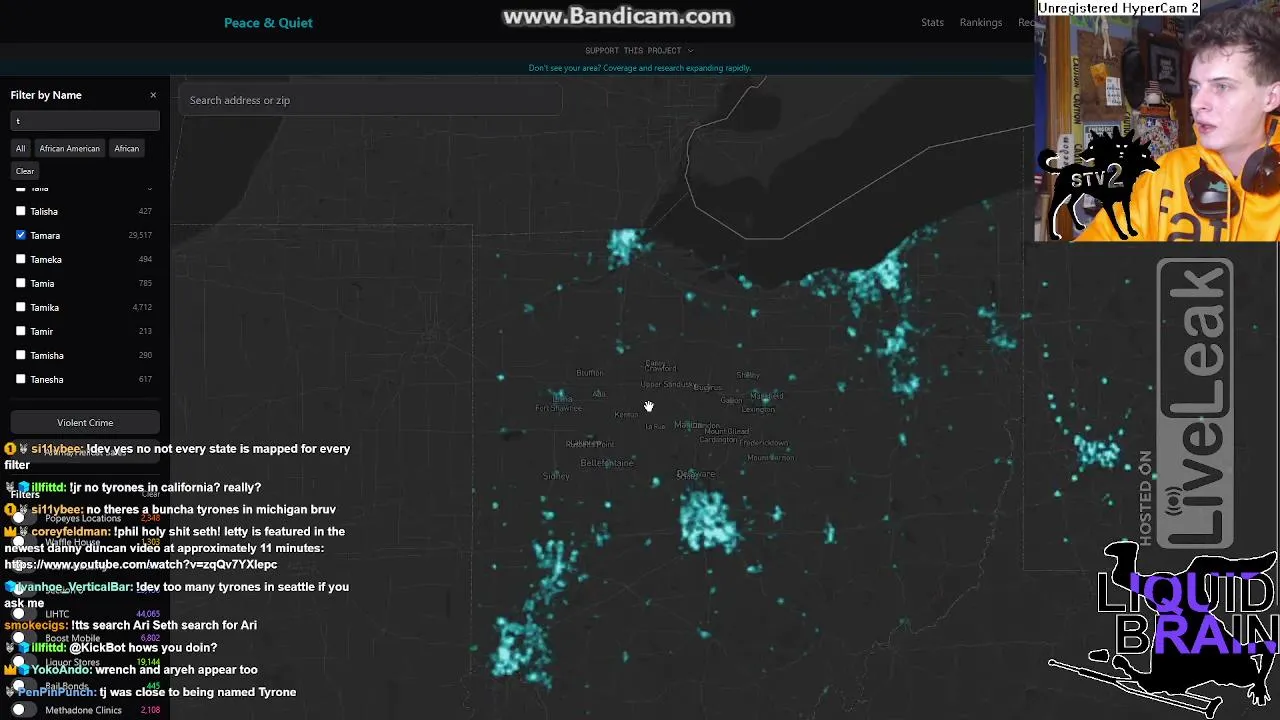Select the African American filter button
This screenshot has height=720, width=1280.
point(69,148)
